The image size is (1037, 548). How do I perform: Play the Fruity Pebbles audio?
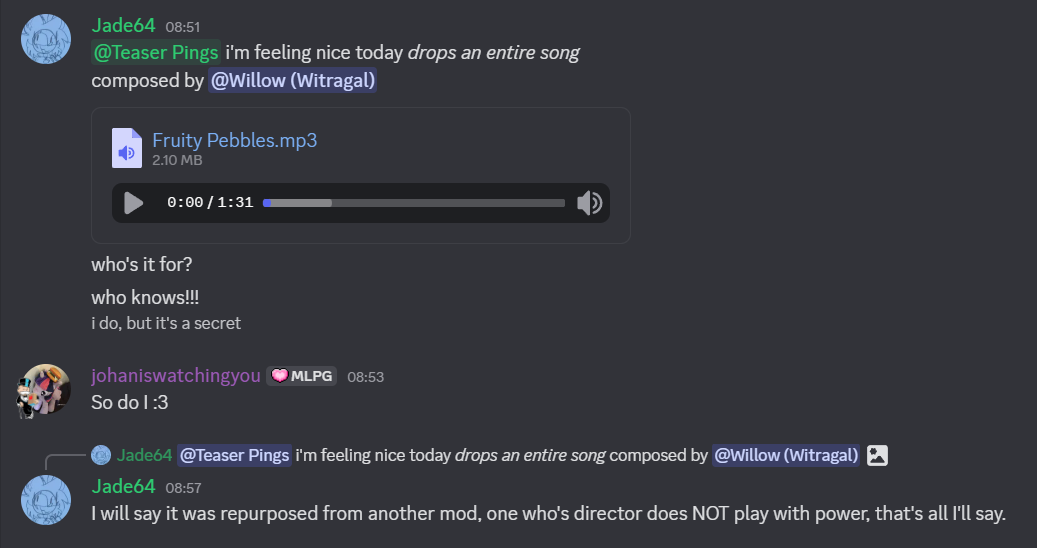tap(133, 203)
